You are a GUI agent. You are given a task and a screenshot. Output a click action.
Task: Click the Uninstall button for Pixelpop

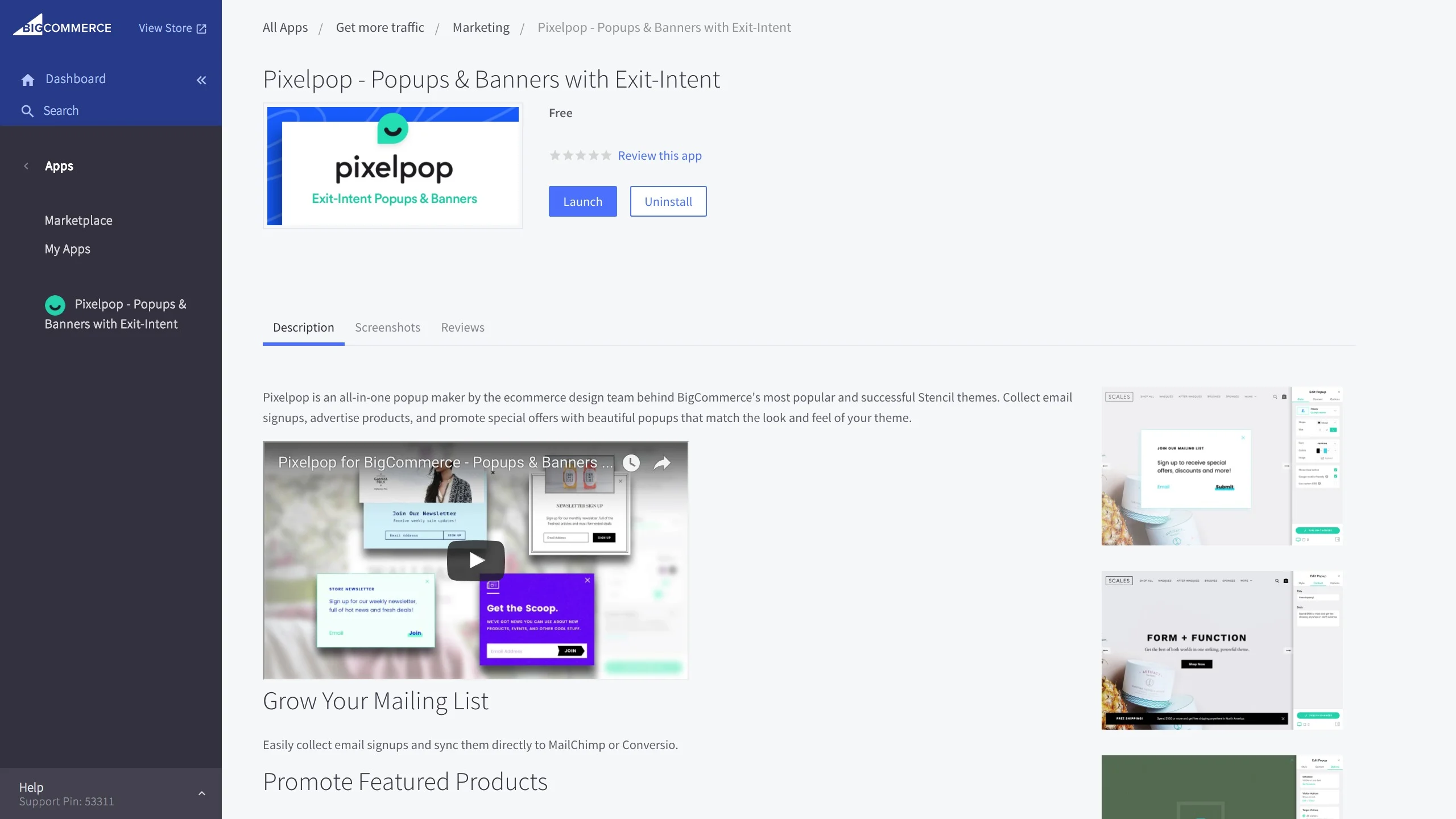(x=668, y=201)
